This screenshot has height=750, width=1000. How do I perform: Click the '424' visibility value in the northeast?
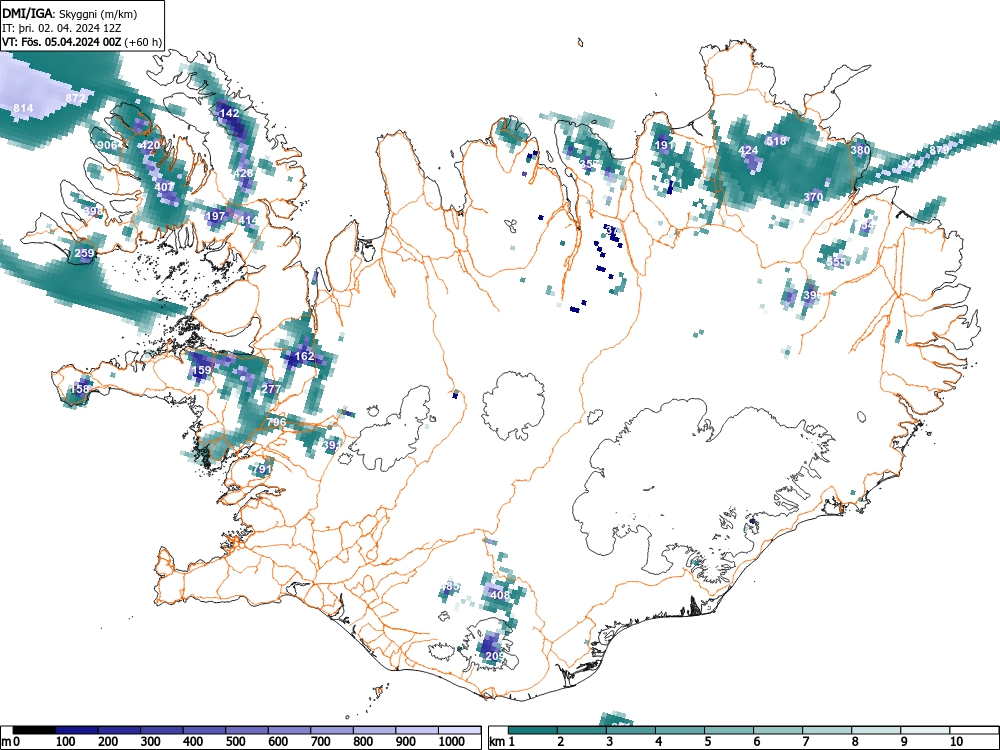point(748,151)
